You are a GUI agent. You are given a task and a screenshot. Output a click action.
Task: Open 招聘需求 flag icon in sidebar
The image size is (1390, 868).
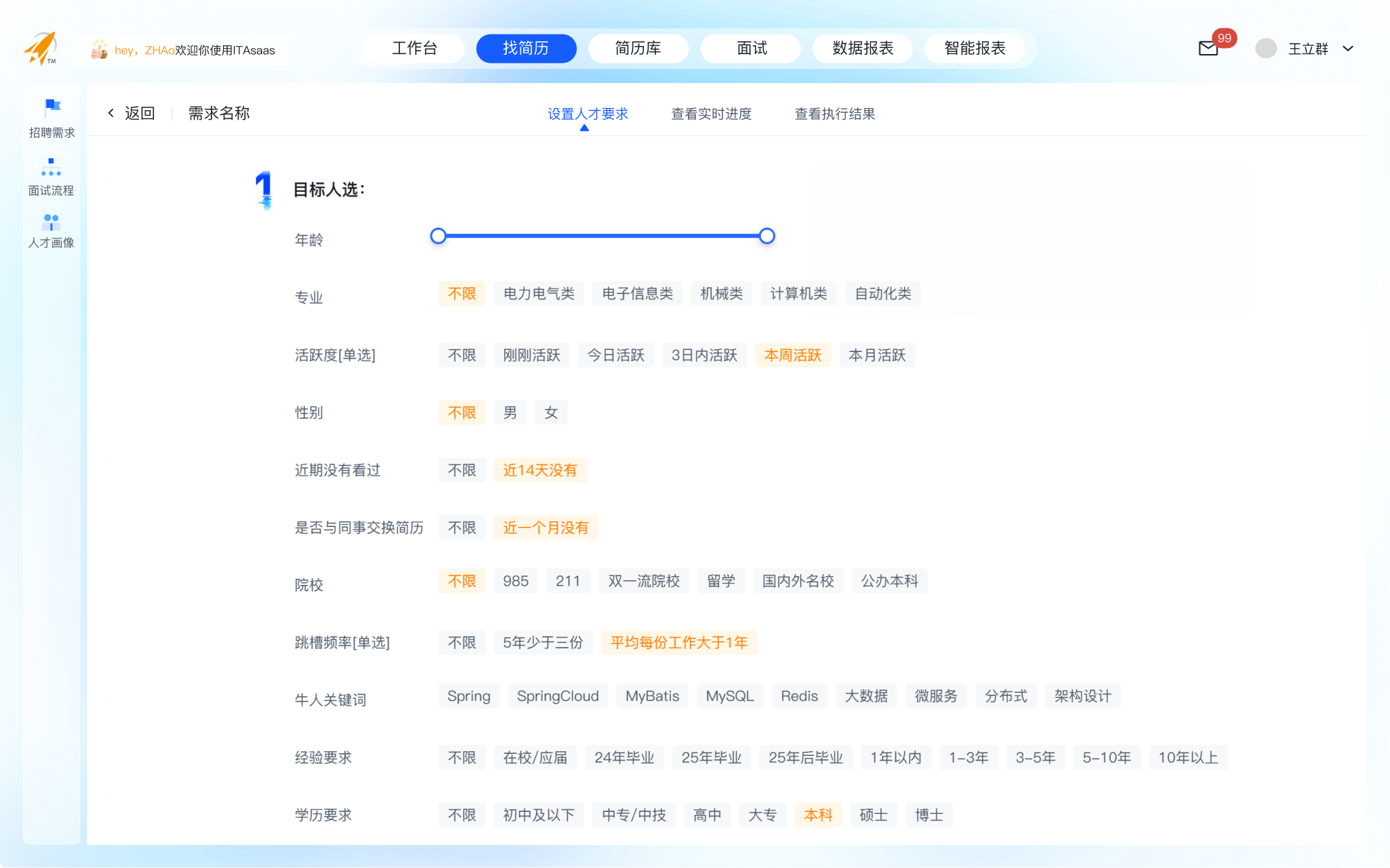click(52, 107)
